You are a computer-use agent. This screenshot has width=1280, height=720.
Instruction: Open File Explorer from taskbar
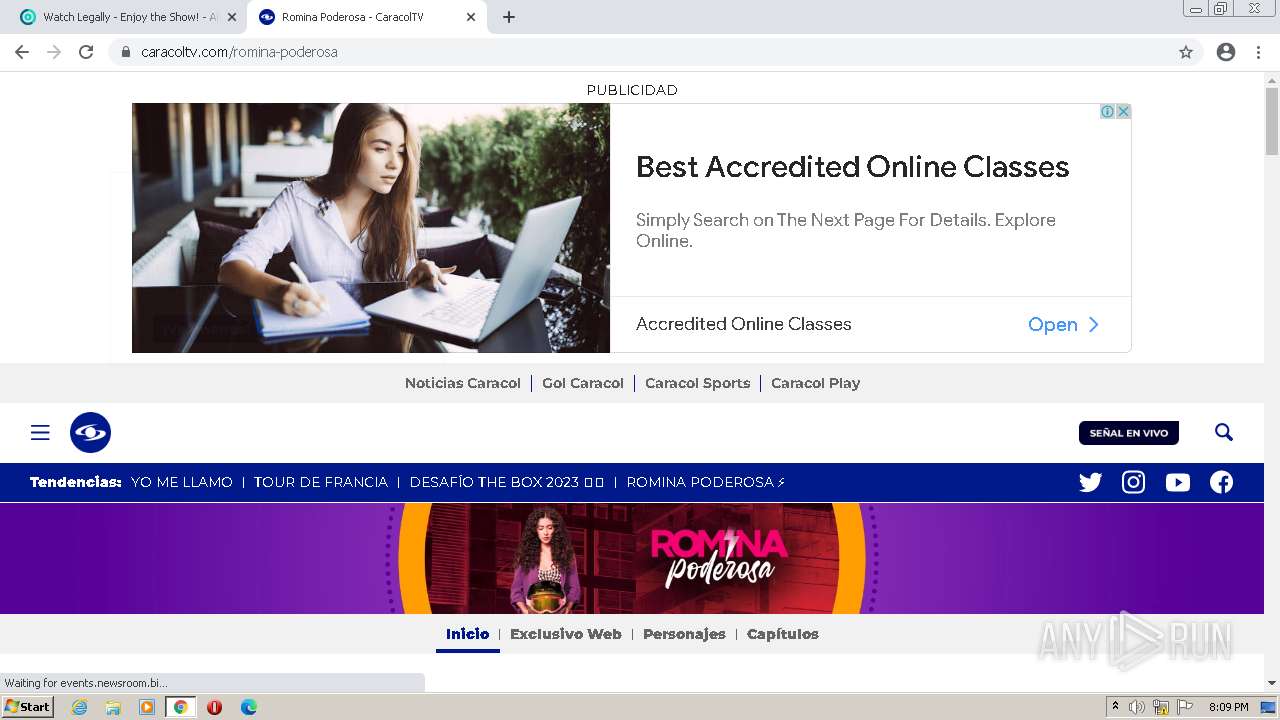(x=113, y=707)
